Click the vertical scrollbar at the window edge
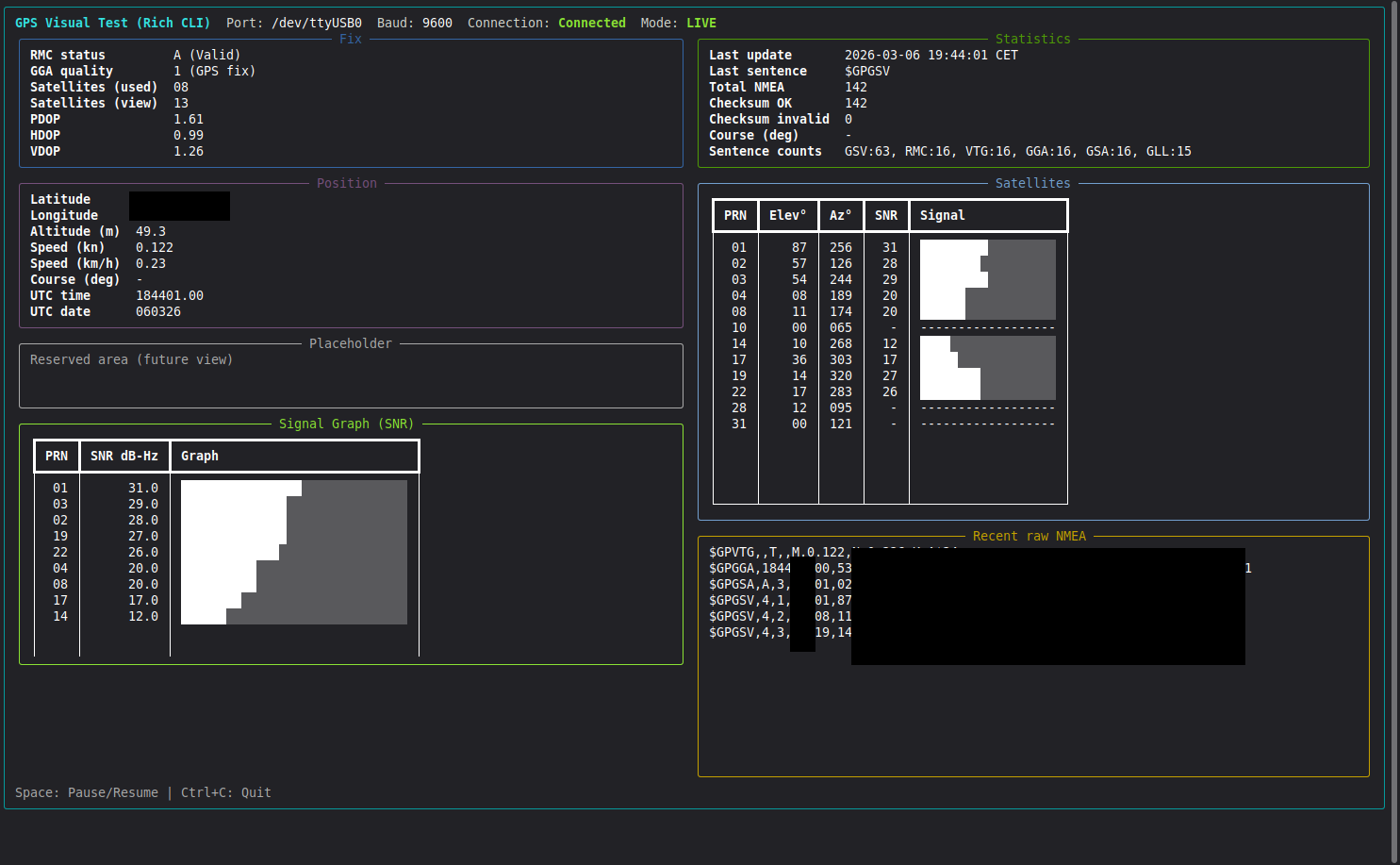This screenshot has width=1400, height=865. pos(1395,432)
